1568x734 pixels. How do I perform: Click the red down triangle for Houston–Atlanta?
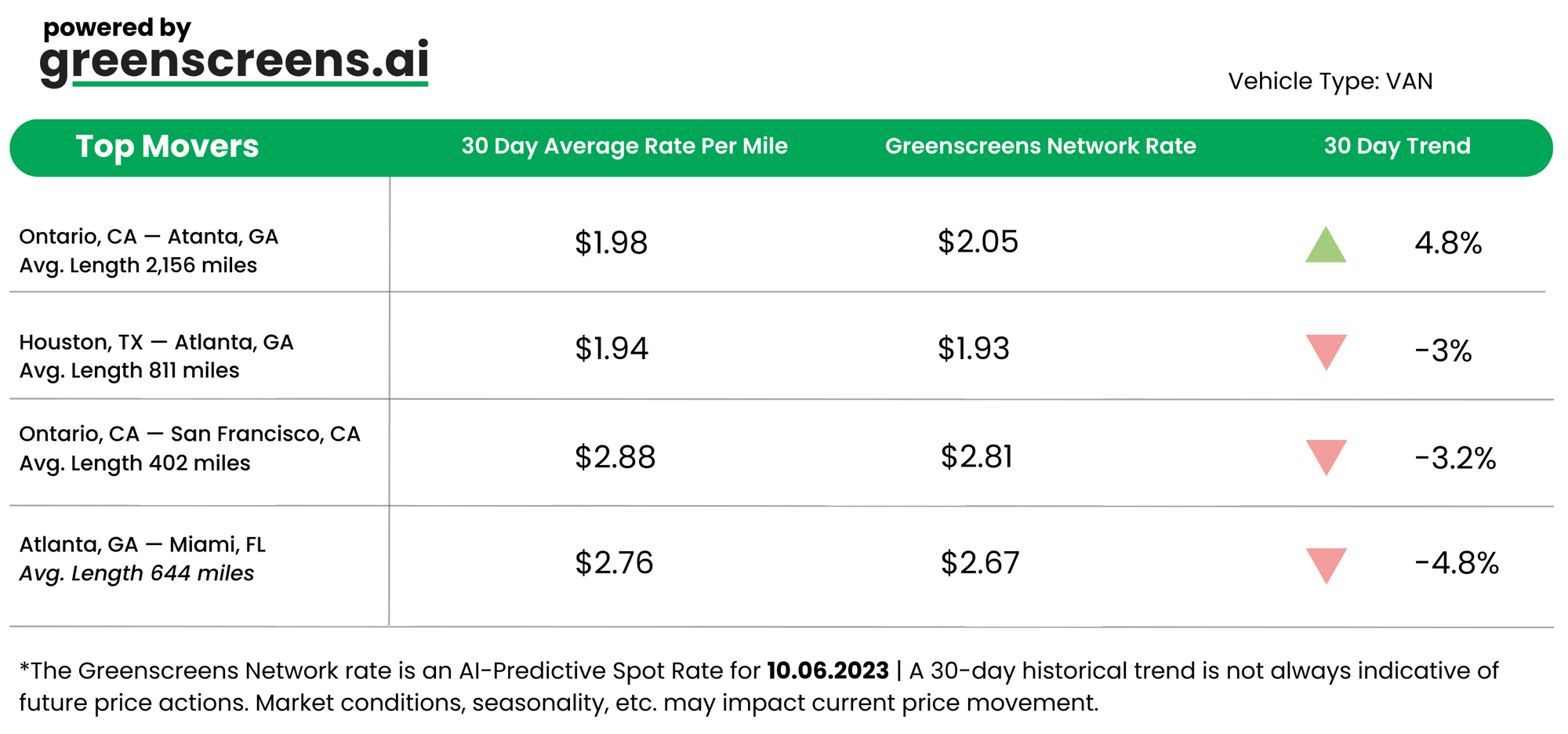click(1326, 350)
